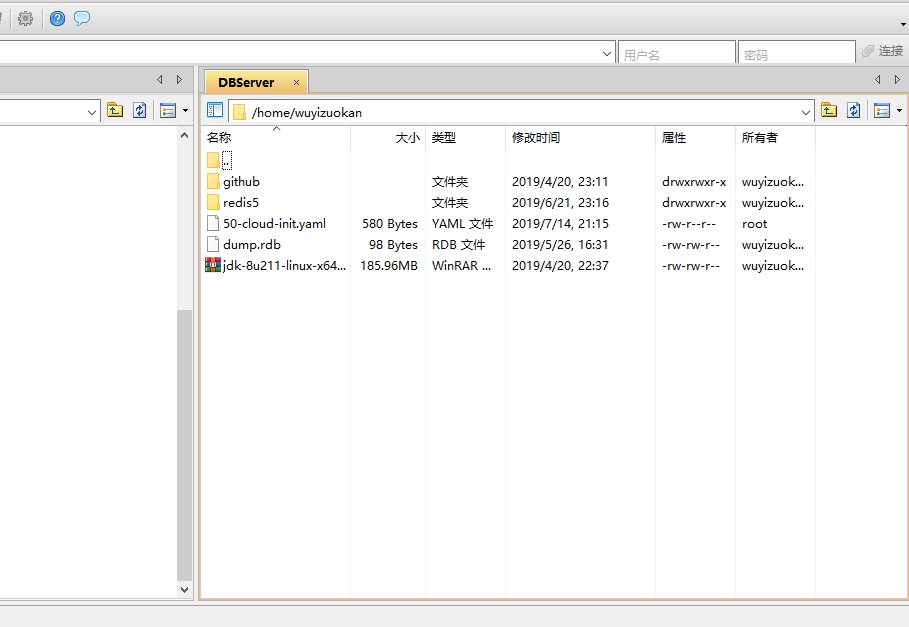Expand the left pane path dropdown

[x=92, y=112]
